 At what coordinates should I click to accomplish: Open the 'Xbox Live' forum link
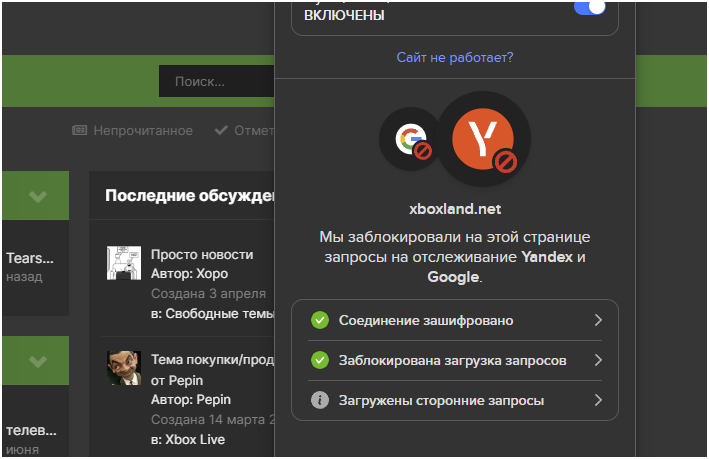point(195,440)
